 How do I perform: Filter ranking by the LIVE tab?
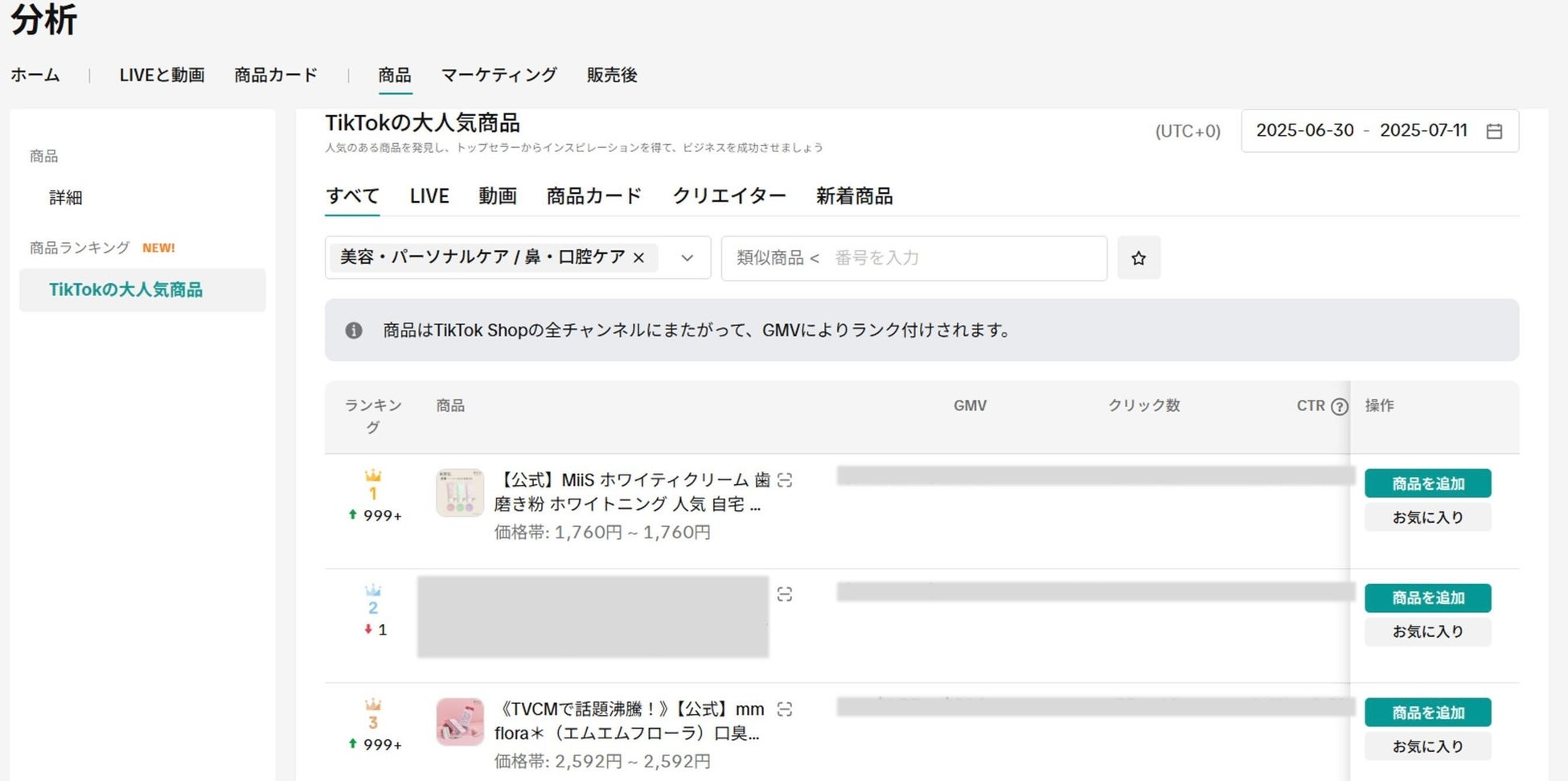coord(429,196)
